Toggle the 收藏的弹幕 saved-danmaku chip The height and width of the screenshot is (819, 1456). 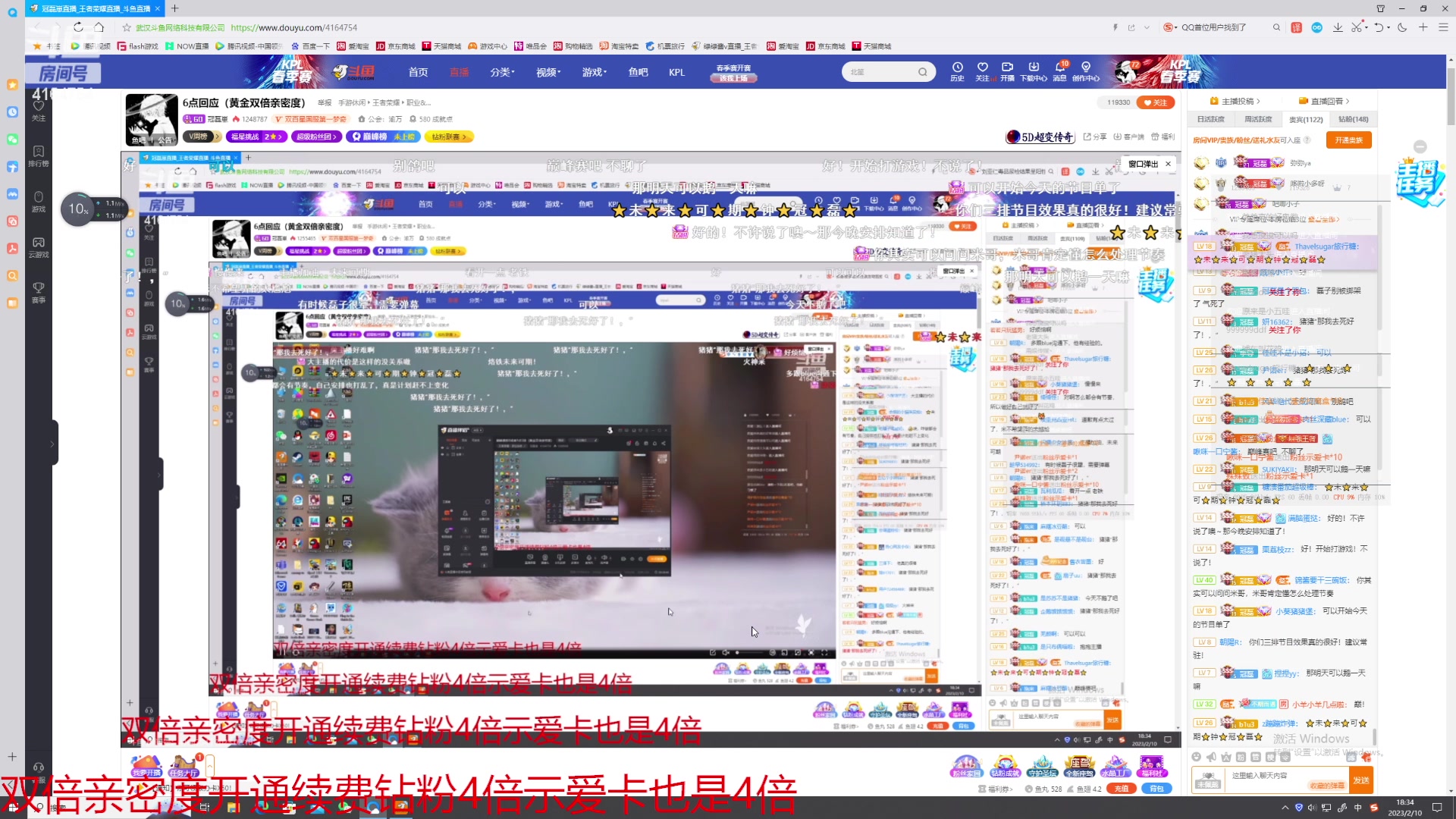pyautogui.click(x=1326, y=786)
